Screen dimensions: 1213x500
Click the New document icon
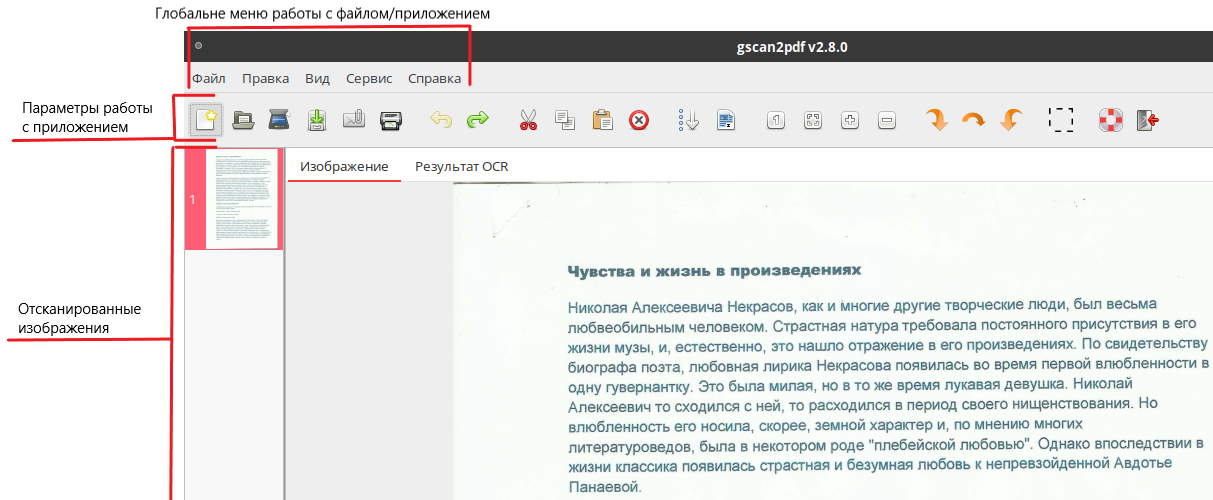pos(205,121)
